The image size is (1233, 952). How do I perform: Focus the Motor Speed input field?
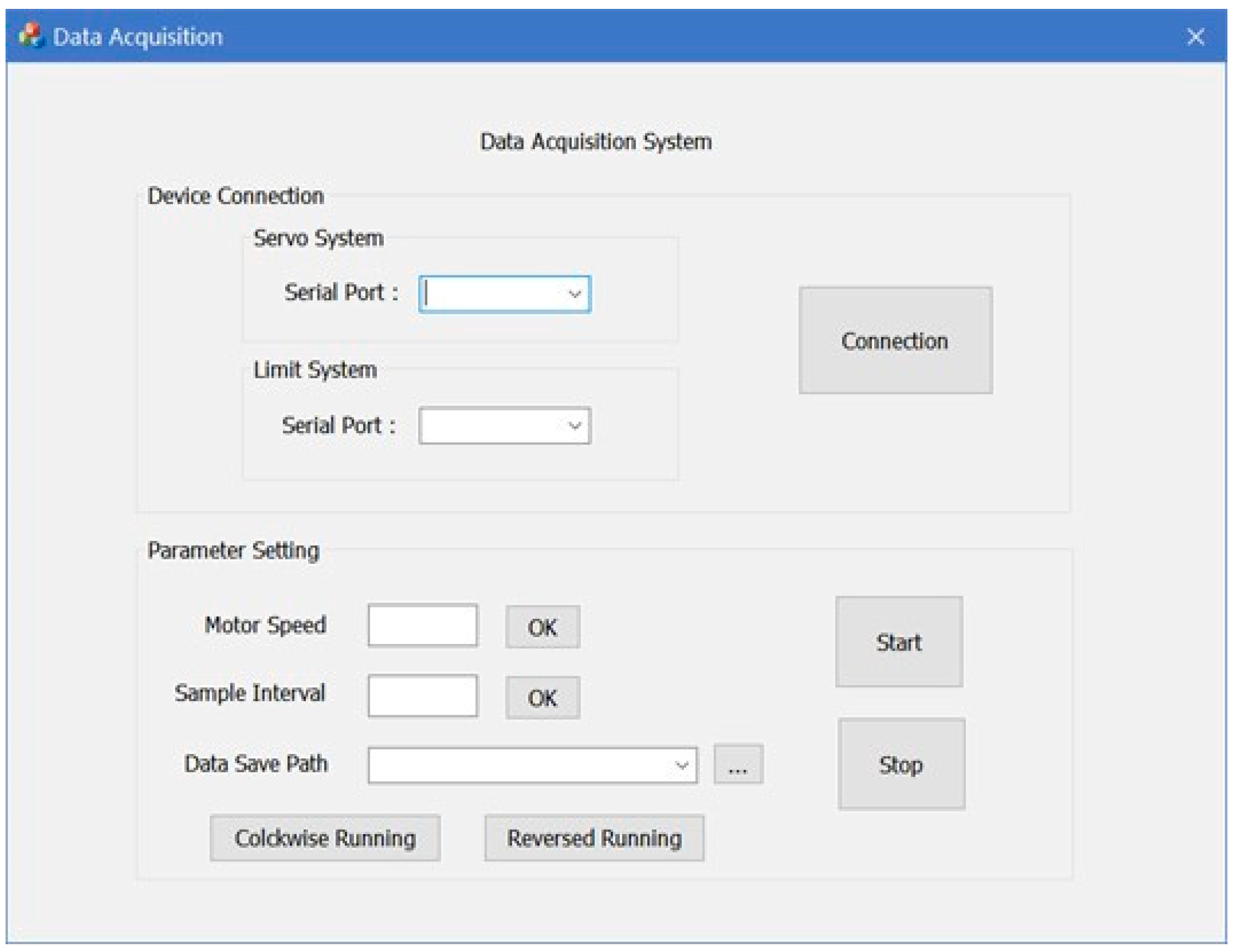(422, 625)
